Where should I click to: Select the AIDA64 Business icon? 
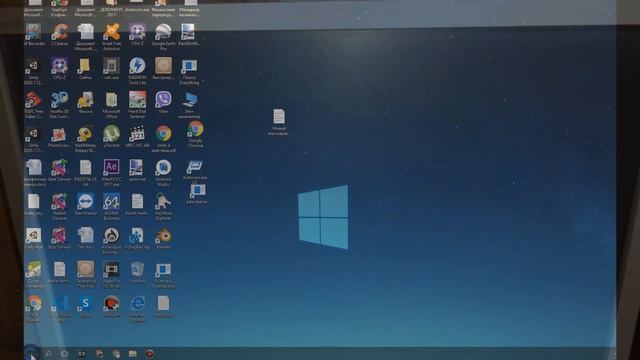(x=111, y=207)
